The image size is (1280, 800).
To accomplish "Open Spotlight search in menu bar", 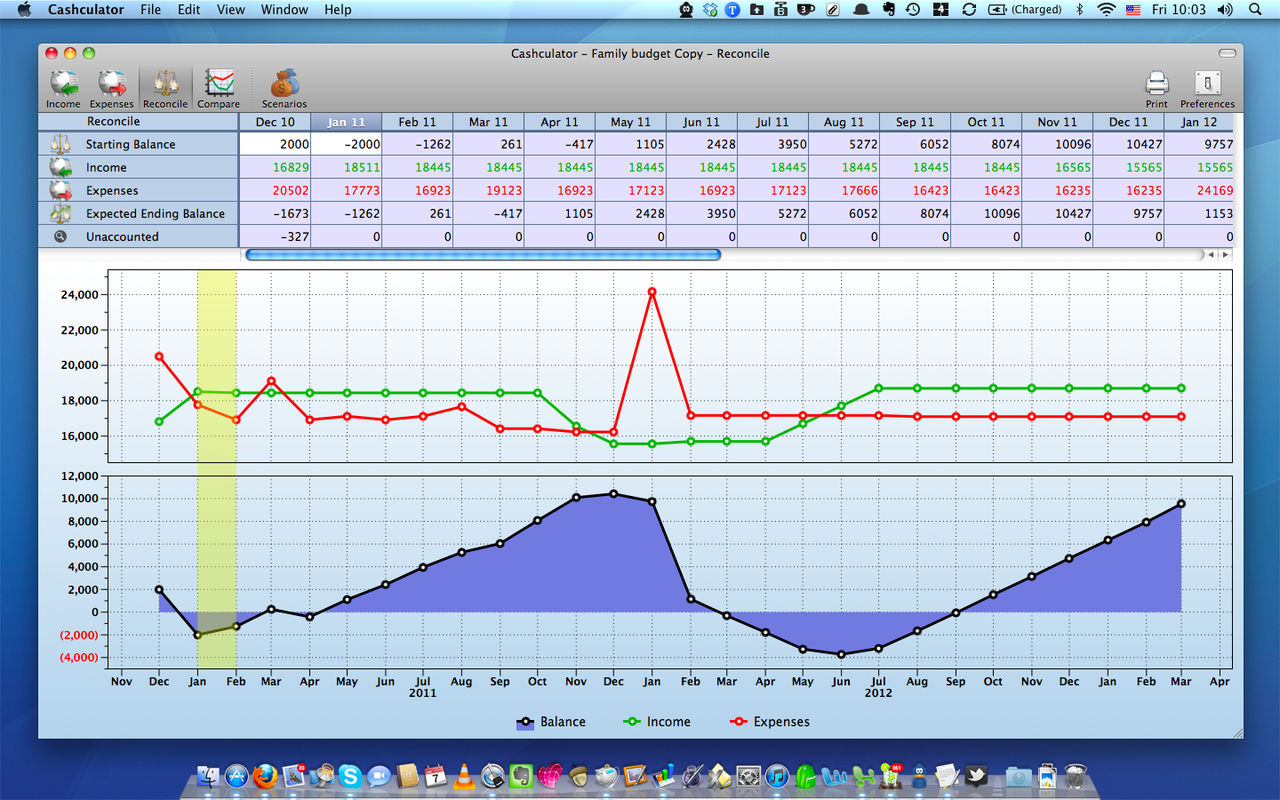I will [1255, 9].
